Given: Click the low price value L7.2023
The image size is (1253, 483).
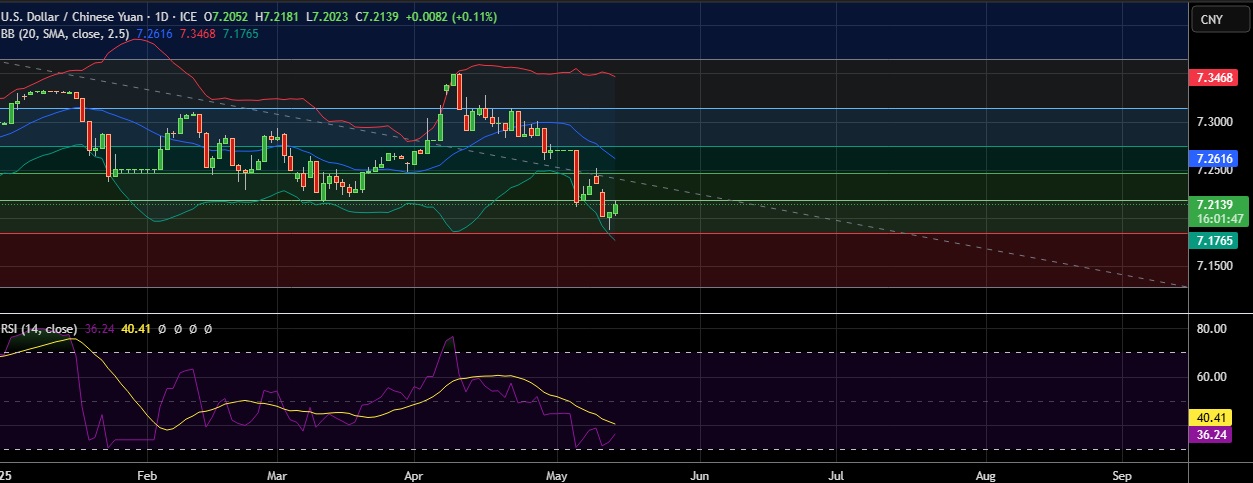Looking at the screenshot, I should (x=327, y=18).
